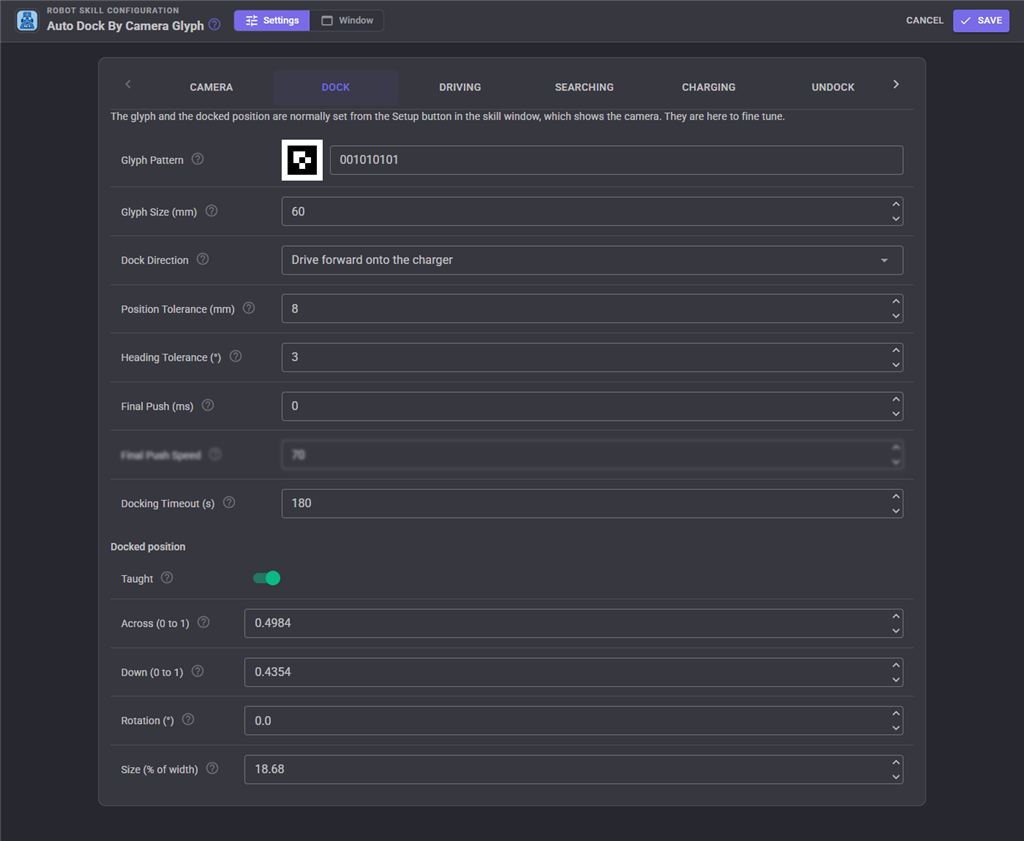Select the Driving tab
The image size is (1024, 841).
(460, 87)
